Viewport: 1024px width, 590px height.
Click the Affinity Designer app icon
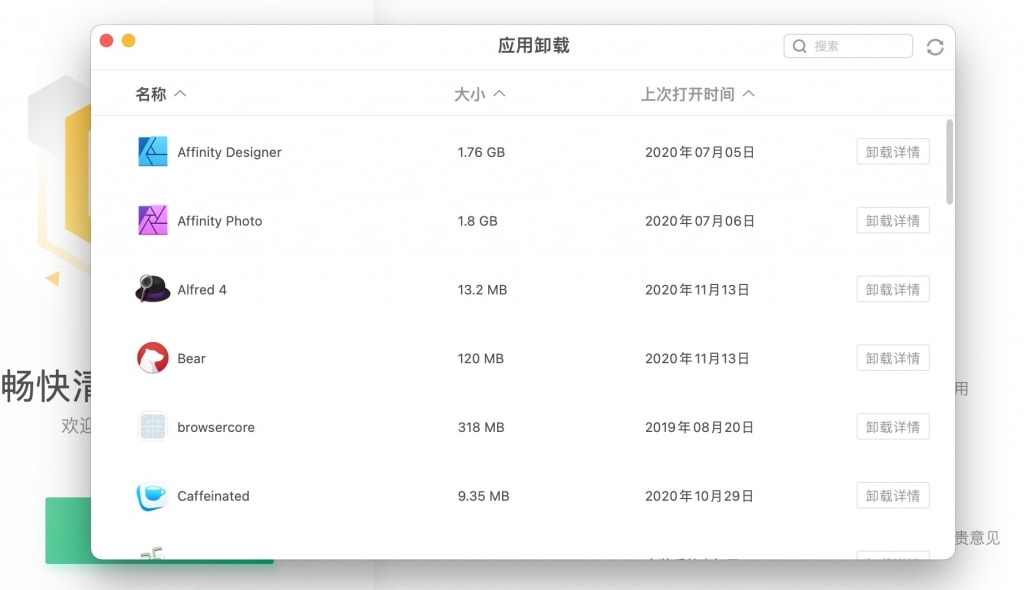(152, 152)
